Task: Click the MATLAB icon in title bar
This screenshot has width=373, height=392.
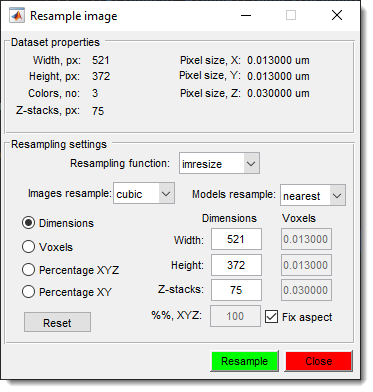Action: tap(17, 16)
